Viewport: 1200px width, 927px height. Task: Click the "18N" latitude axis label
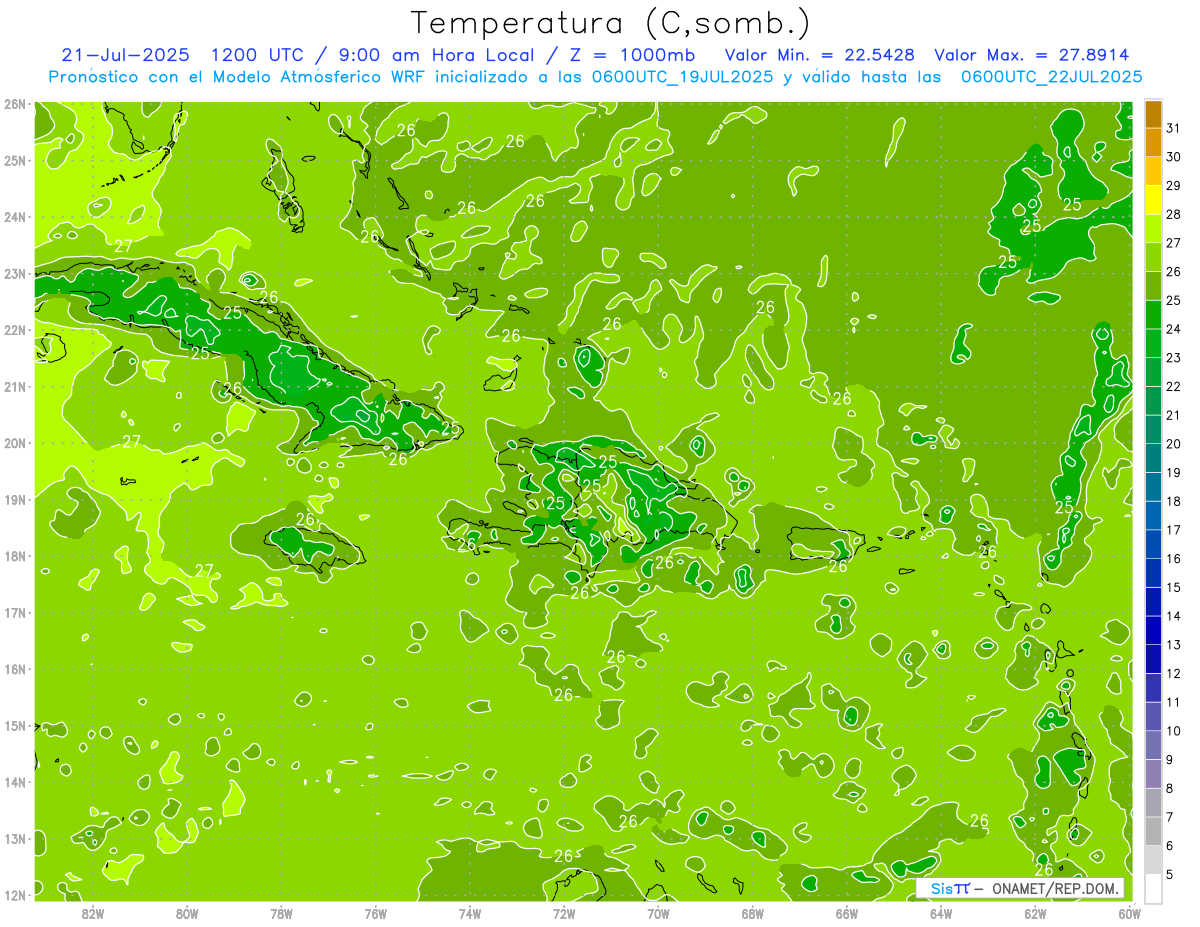pos(15,556)
